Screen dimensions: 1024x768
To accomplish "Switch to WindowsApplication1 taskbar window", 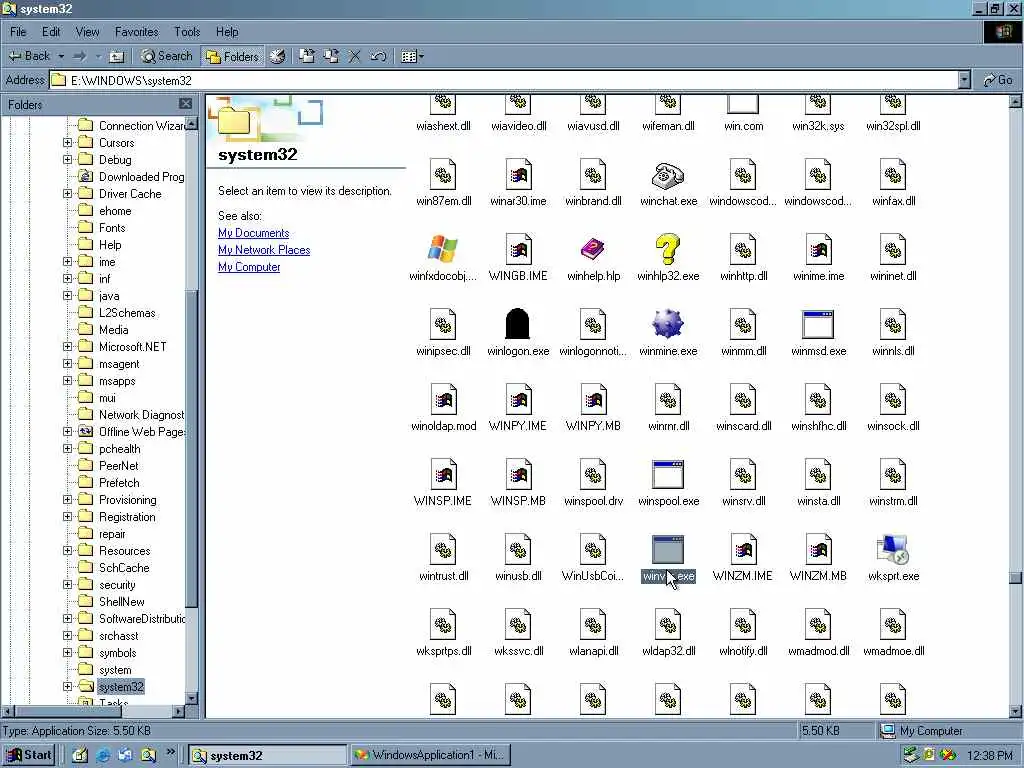I will point(429,755).
